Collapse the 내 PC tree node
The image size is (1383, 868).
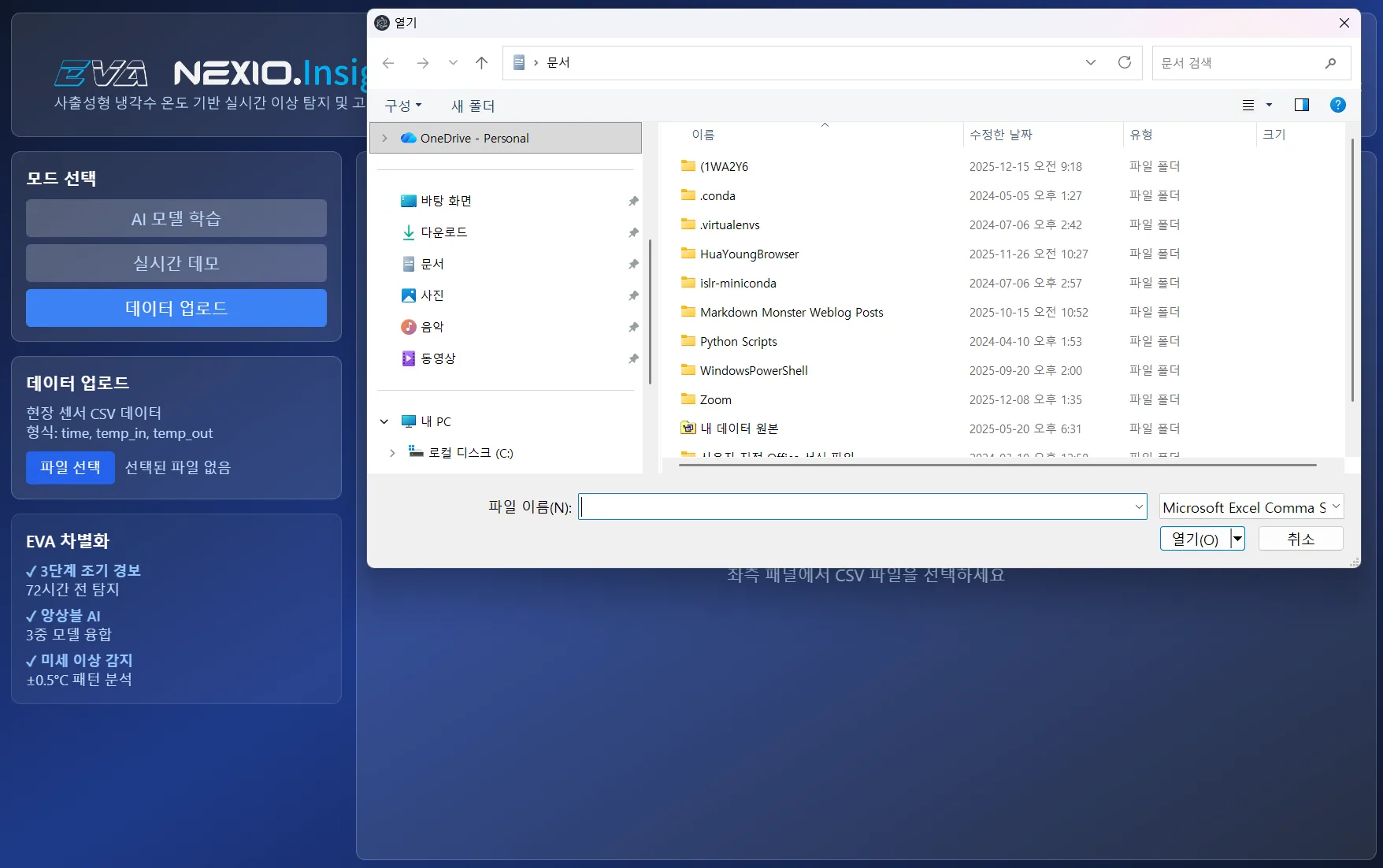click(x=384, y=421)
